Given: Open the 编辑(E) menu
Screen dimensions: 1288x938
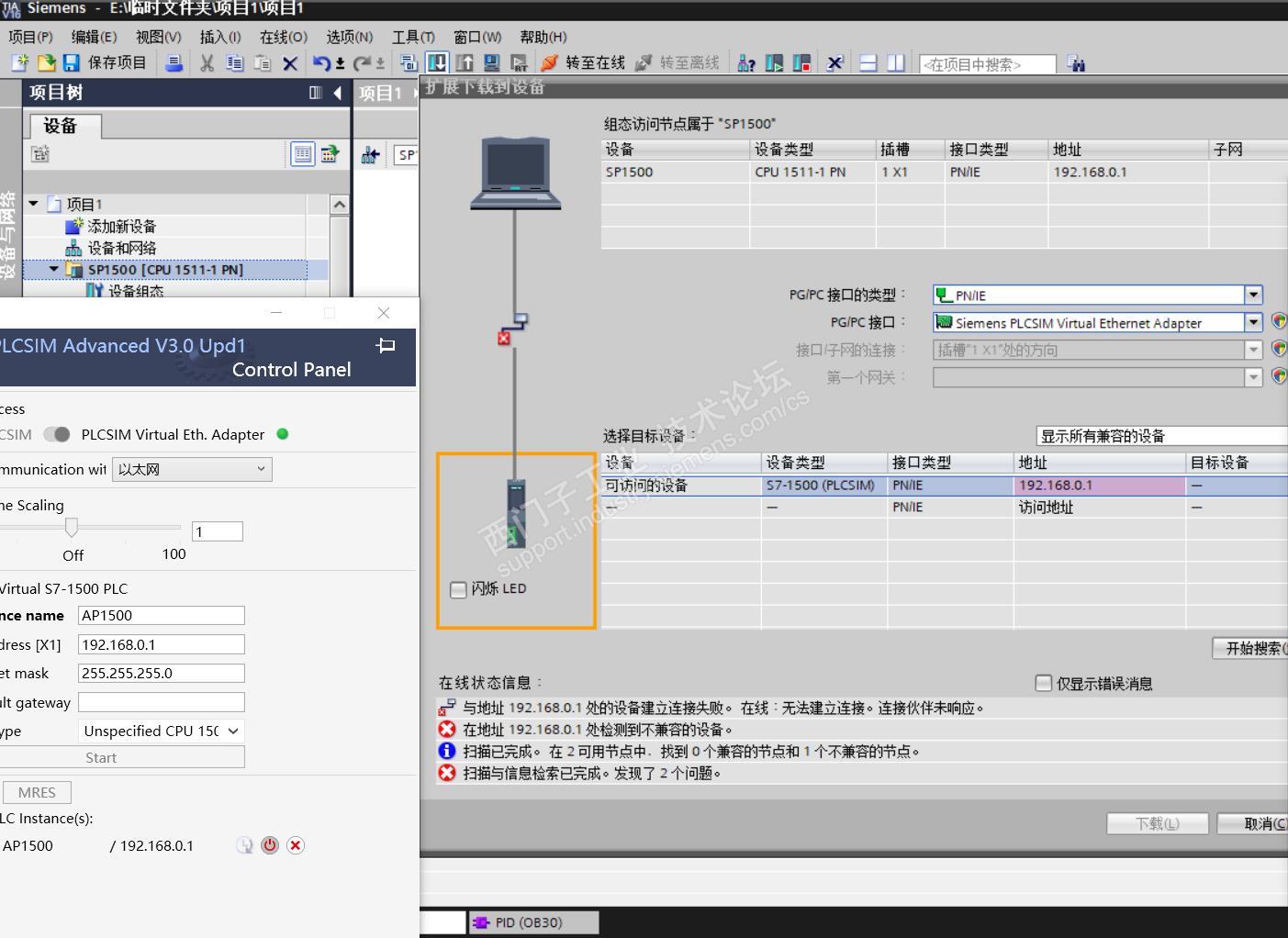Looking at the screenshot, I should (94, 37).
